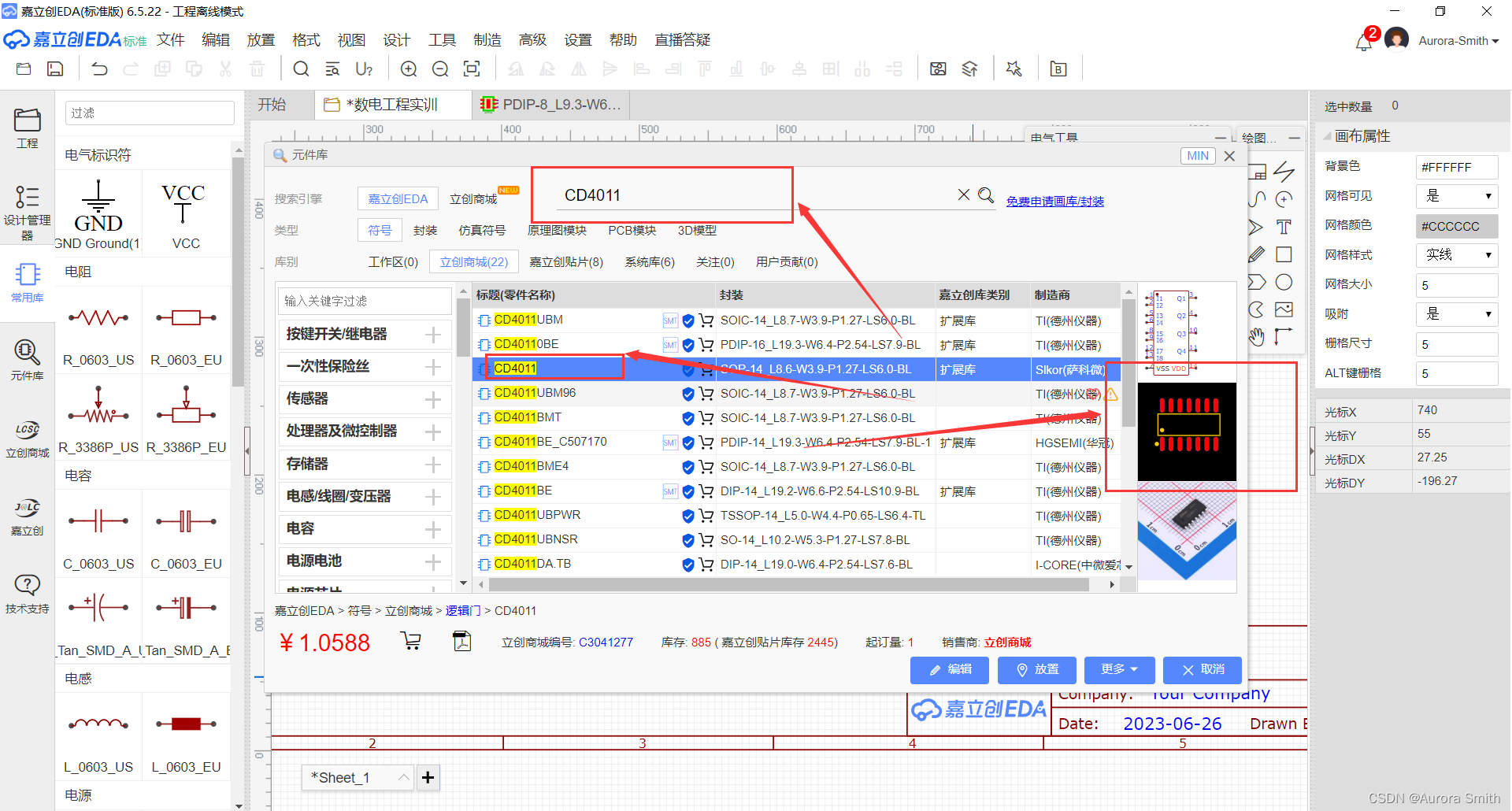
Task: Open 技术支持 sidebar icon
Action: 27,594
